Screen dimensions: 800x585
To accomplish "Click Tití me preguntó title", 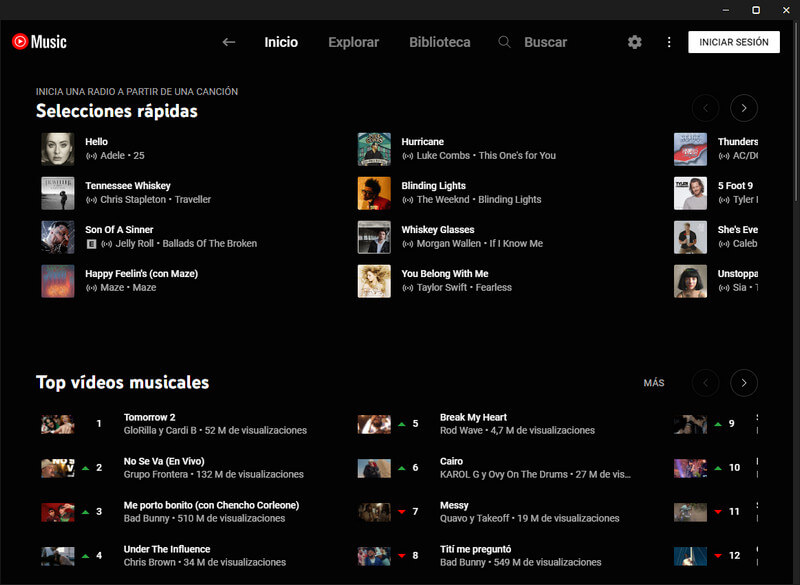I will (x=476, y=549).
